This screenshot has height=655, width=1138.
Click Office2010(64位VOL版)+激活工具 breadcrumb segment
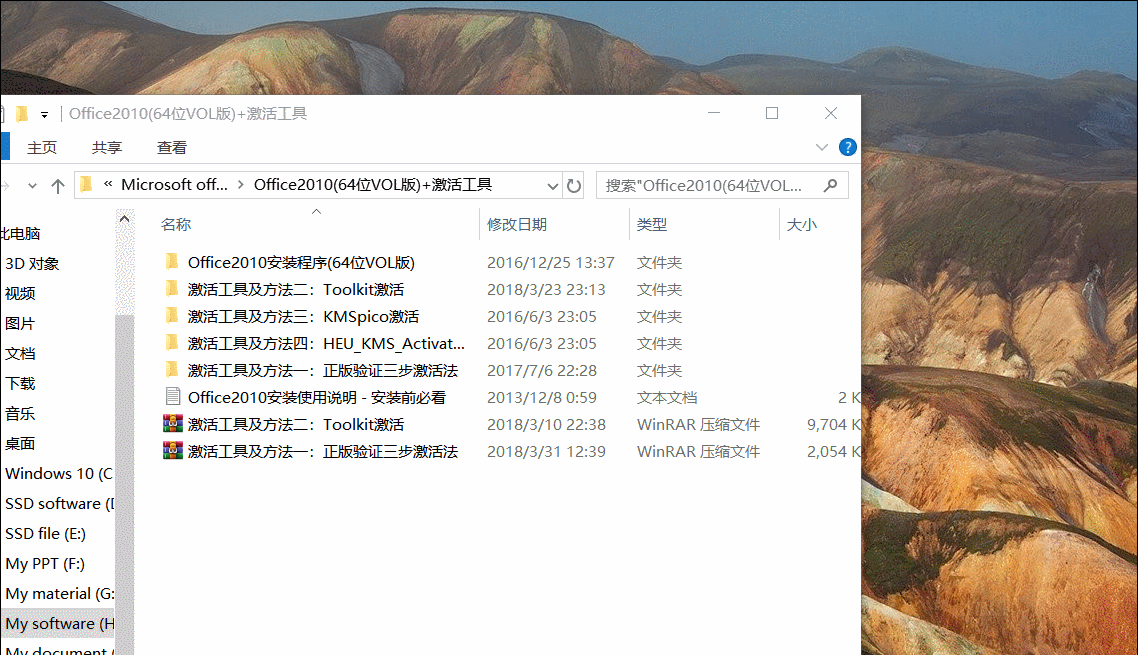pyautogui.click(x=373, y=184)
